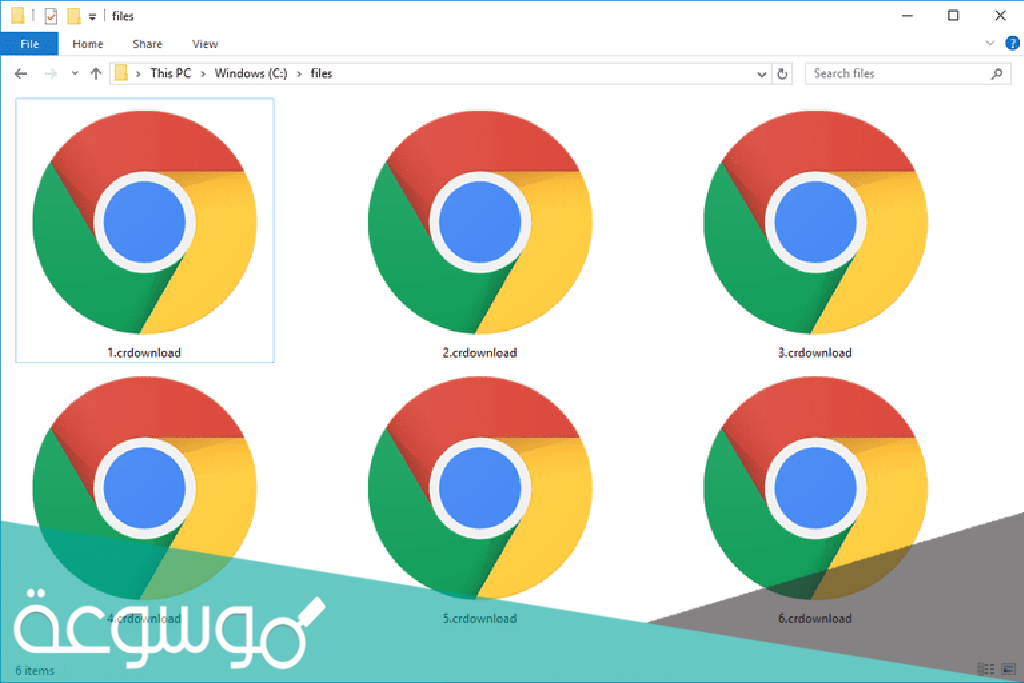Open the File menu
This screenshot has height=683, width=1024.
click(x=29, y=44)
